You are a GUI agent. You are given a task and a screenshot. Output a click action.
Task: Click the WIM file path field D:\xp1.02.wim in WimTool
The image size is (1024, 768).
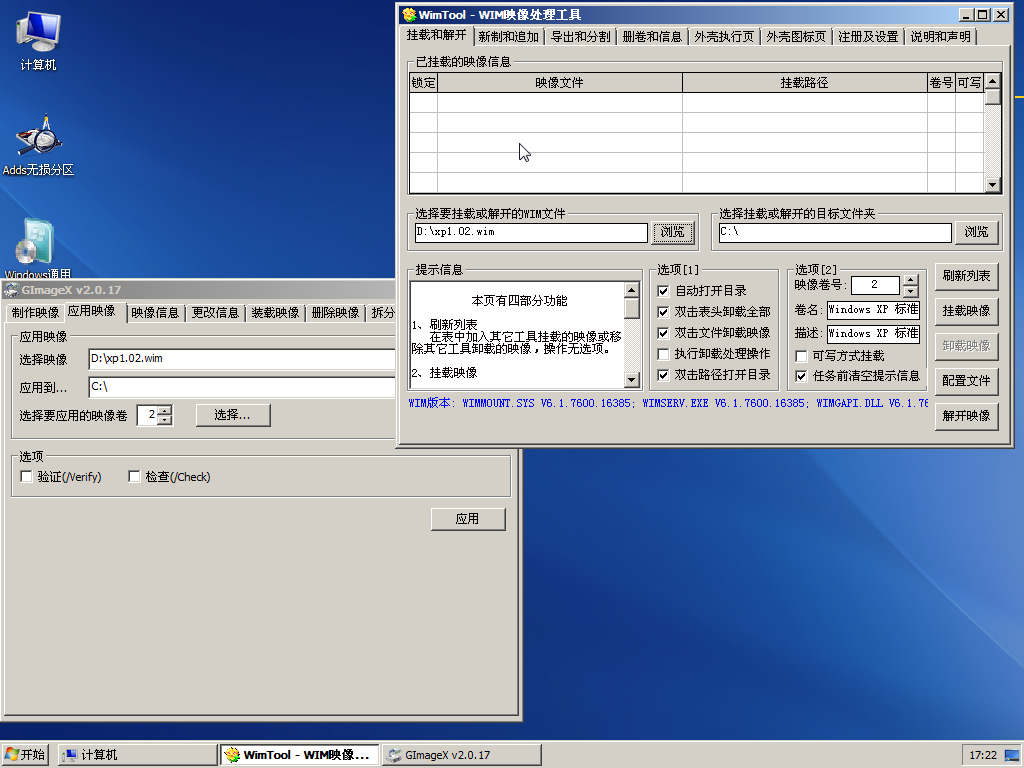point(531,232)
